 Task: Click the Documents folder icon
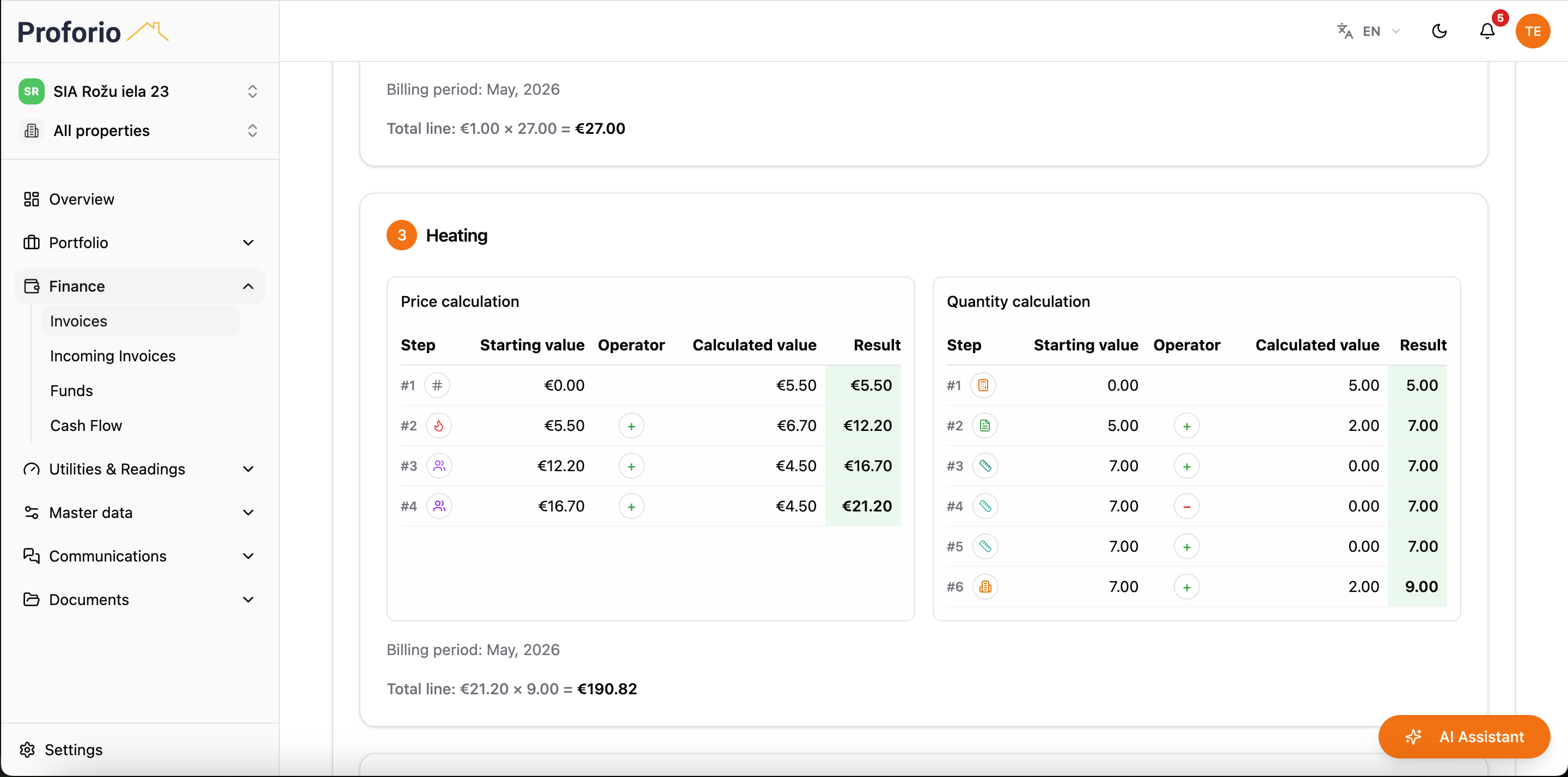[x=32, y=599]
